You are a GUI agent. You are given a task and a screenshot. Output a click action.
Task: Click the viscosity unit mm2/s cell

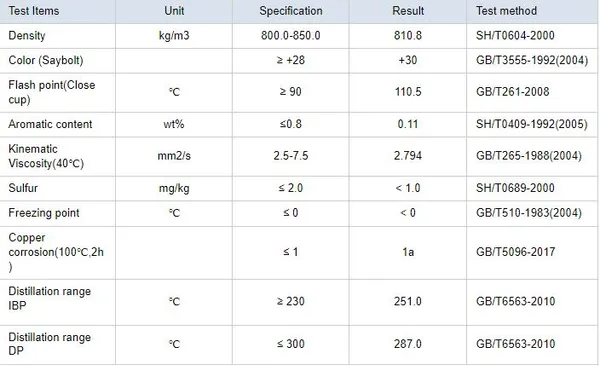174,156
